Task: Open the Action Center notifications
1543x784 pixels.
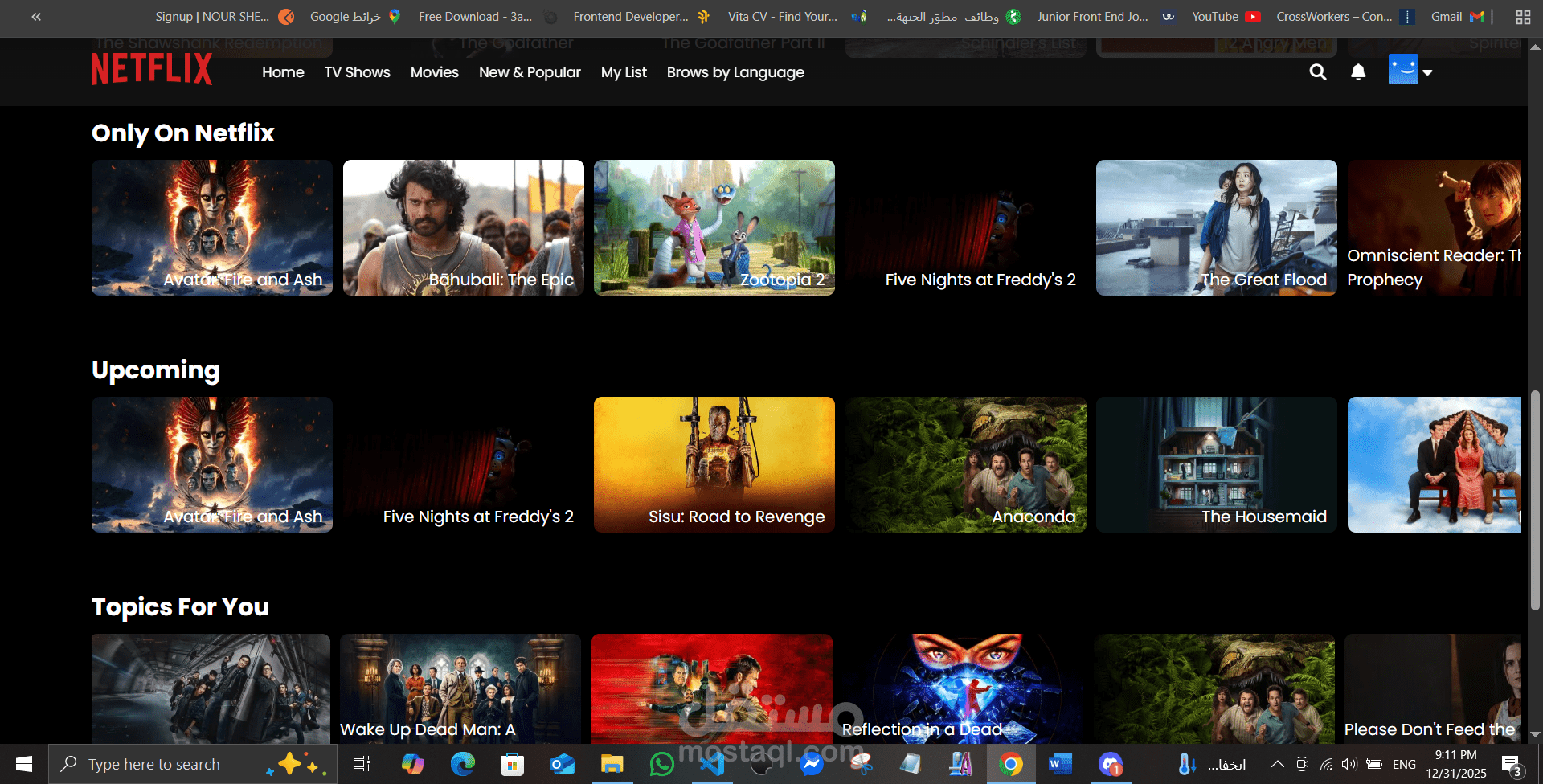Action: pyautogui.click(x=1512, y=764)
